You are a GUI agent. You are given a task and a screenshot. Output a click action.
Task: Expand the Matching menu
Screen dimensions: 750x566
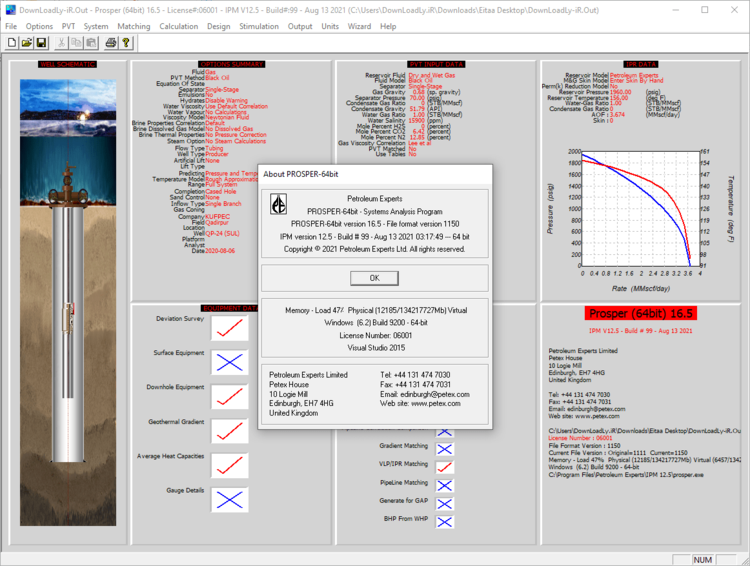(x=134, y=26)
